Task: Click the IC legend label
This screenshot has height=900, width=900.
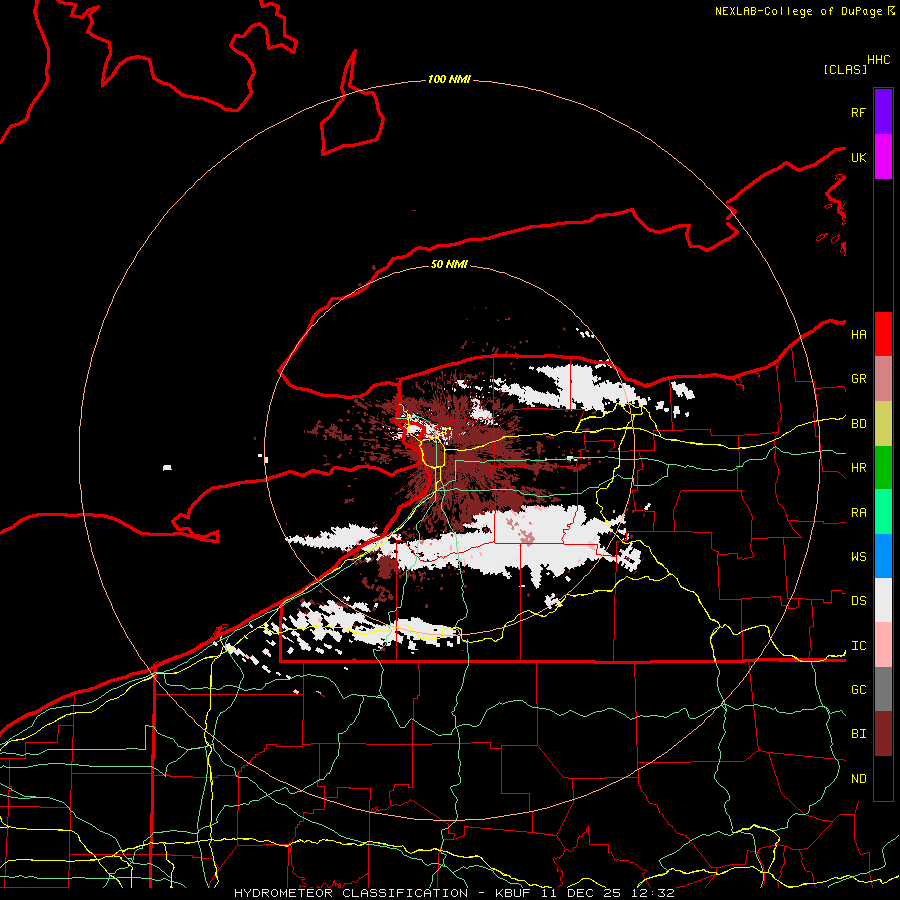Action: [859, 646]
